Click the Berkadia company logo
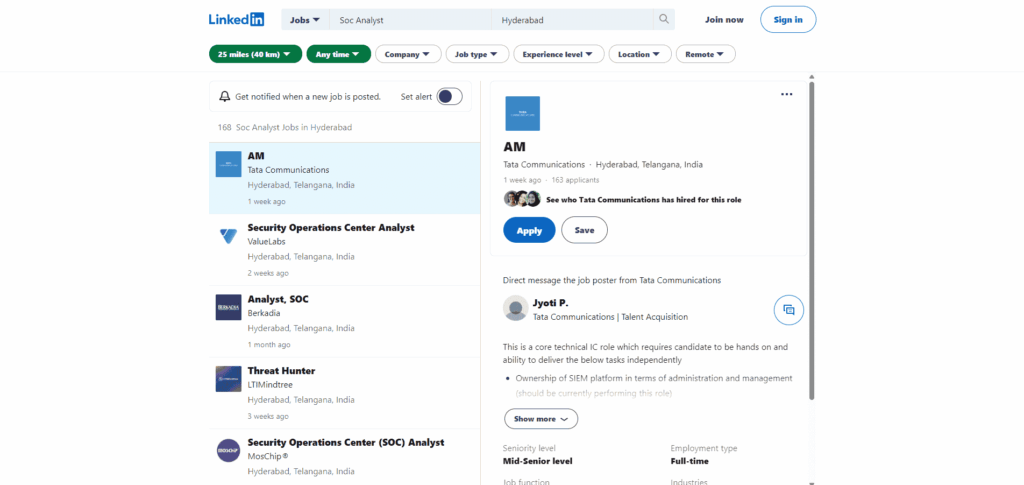 pyautogui.click(x=229, y=307)
